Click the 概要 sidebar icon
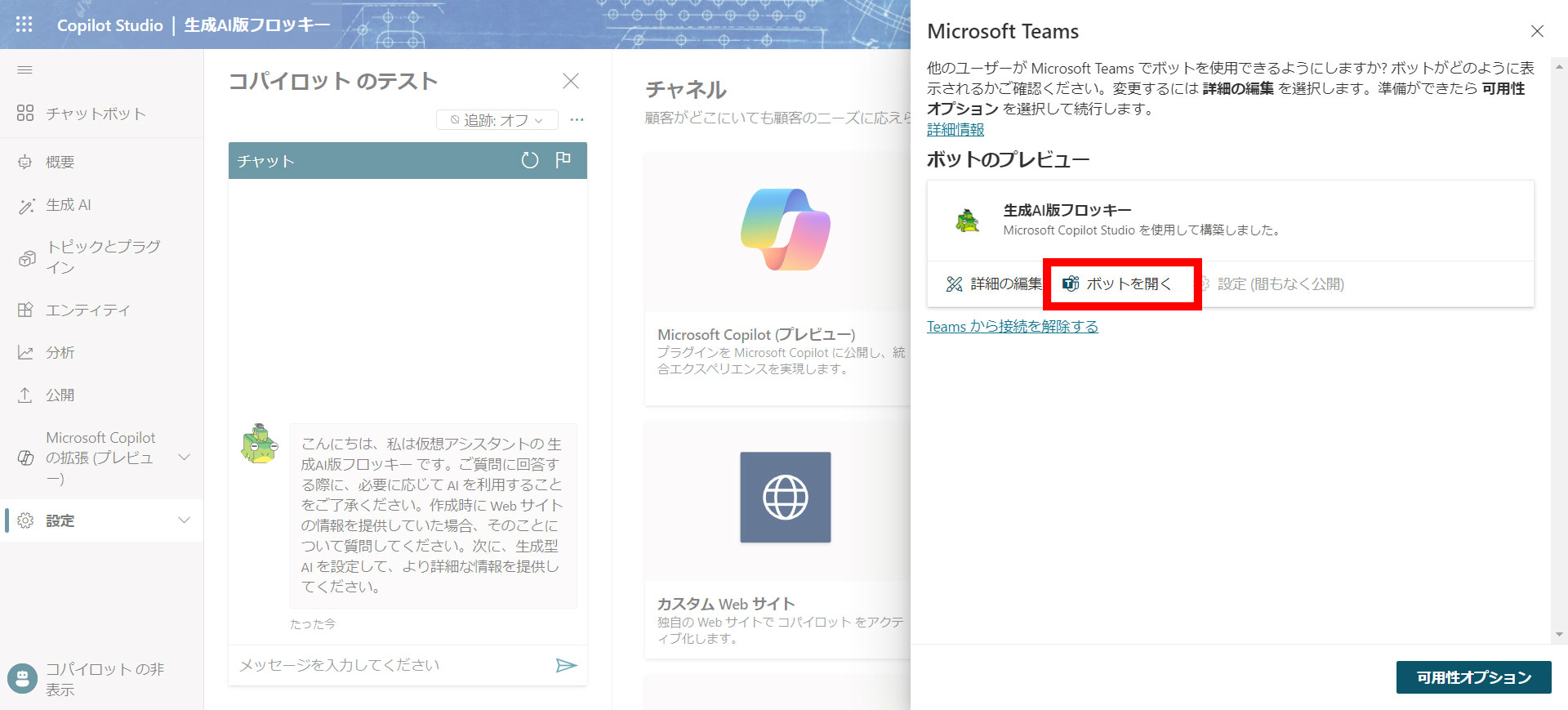 pyautogui.click(x=25, y=162)
